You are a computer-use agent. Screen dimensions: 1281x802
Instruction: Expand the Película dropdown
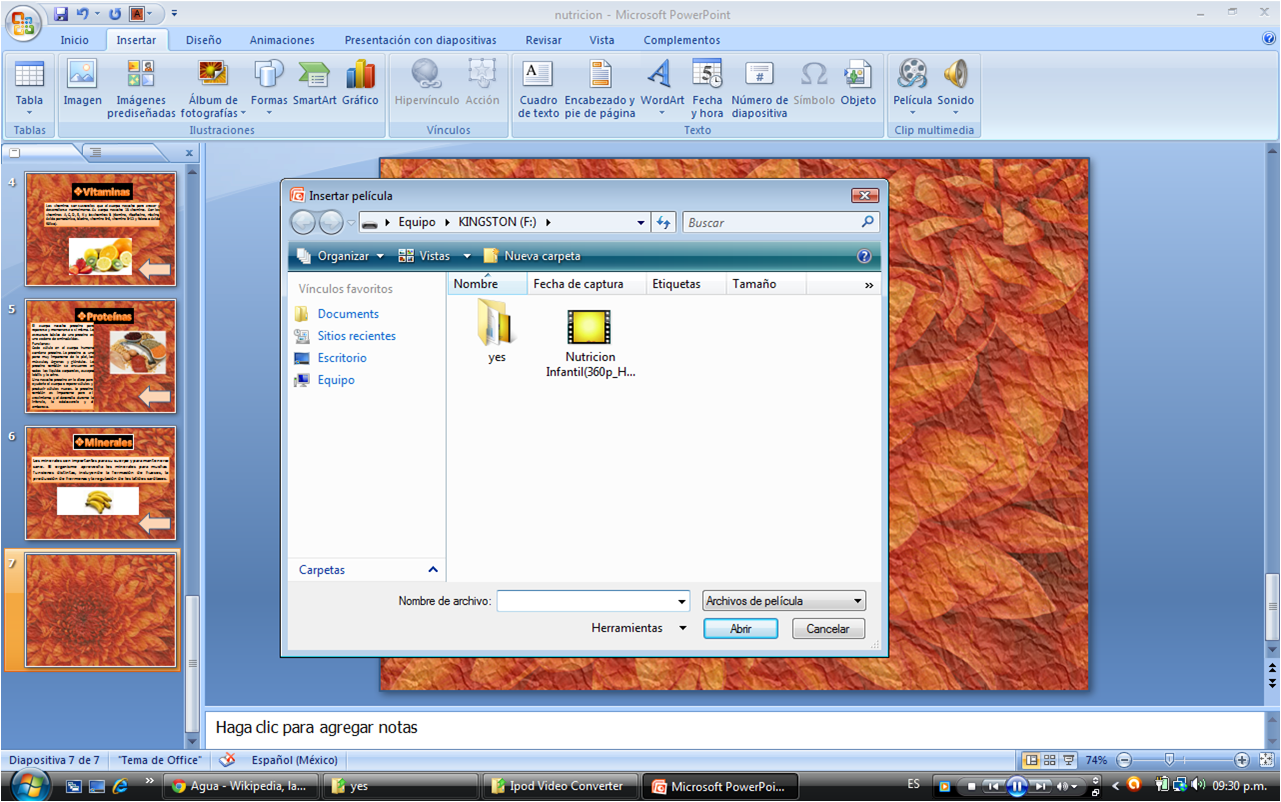pyautogui.click(x=912, y=113)
